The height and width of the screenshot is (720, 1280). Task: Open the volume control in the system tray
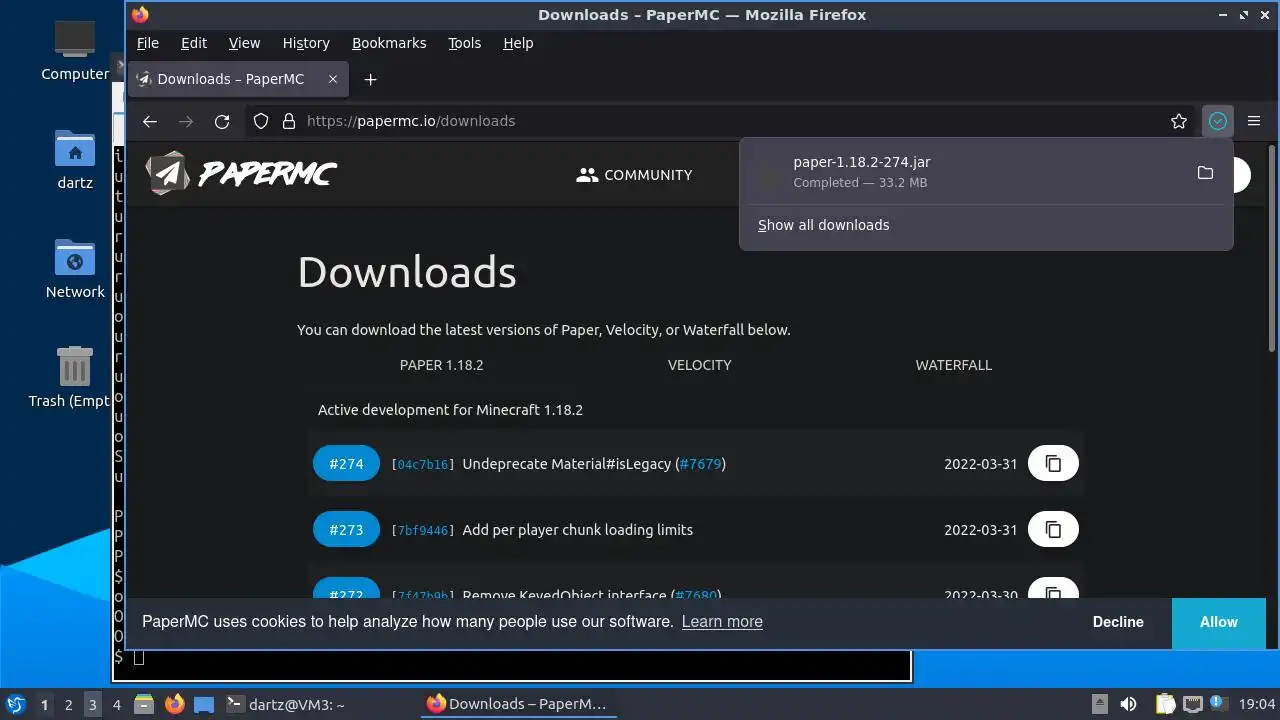pos(1128,704)
